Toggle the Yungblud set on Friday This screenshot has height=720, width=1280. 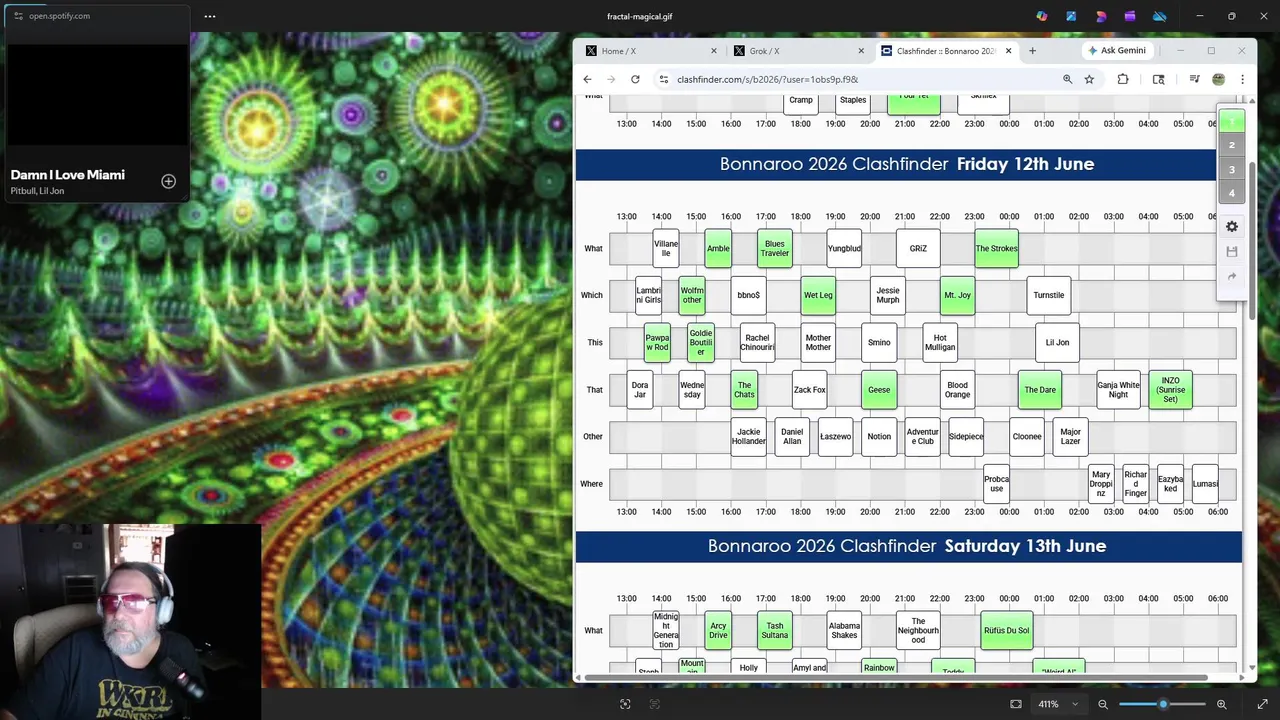(844, 248)
